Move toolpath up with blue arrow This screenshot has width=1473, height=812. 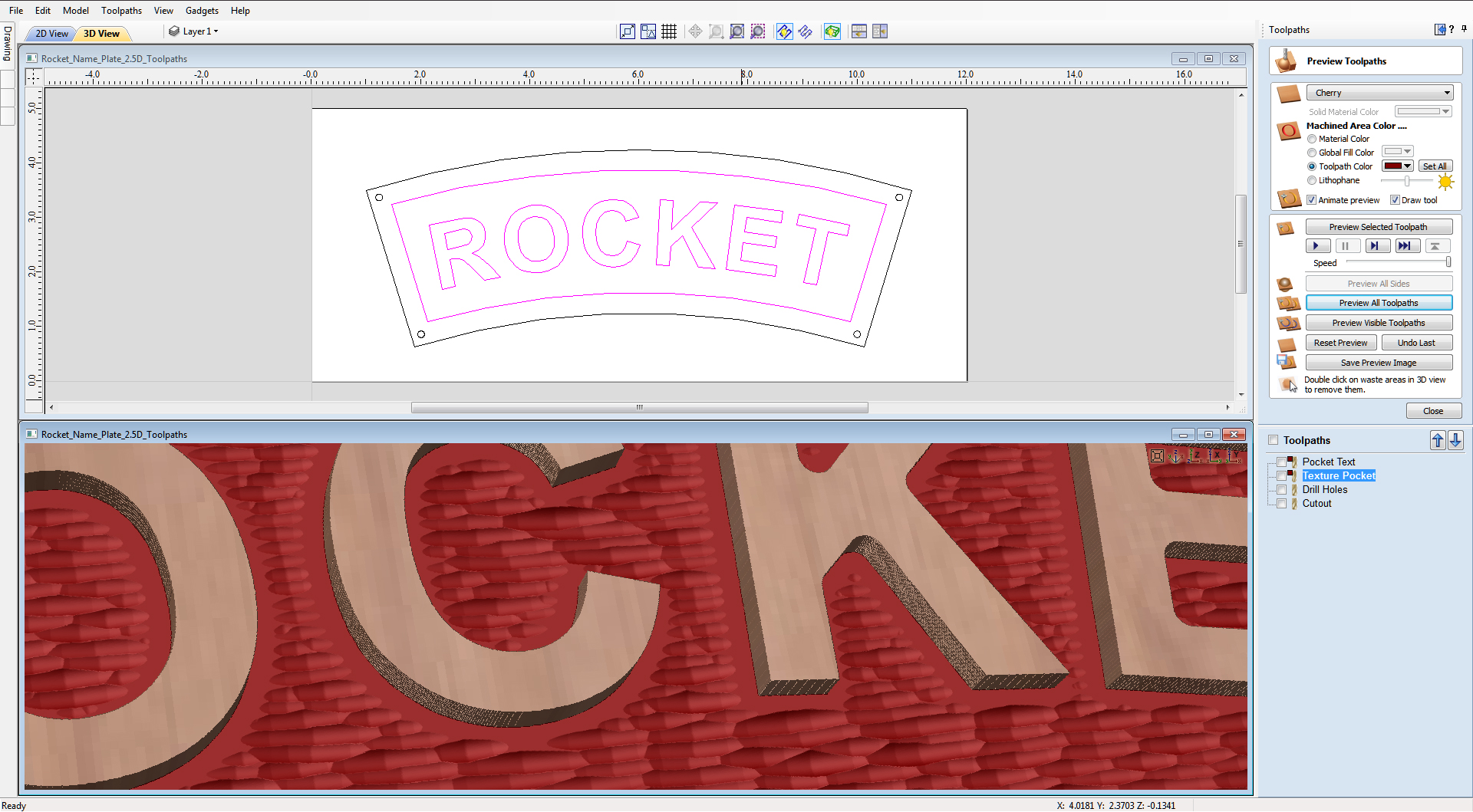click(1438, 440)
